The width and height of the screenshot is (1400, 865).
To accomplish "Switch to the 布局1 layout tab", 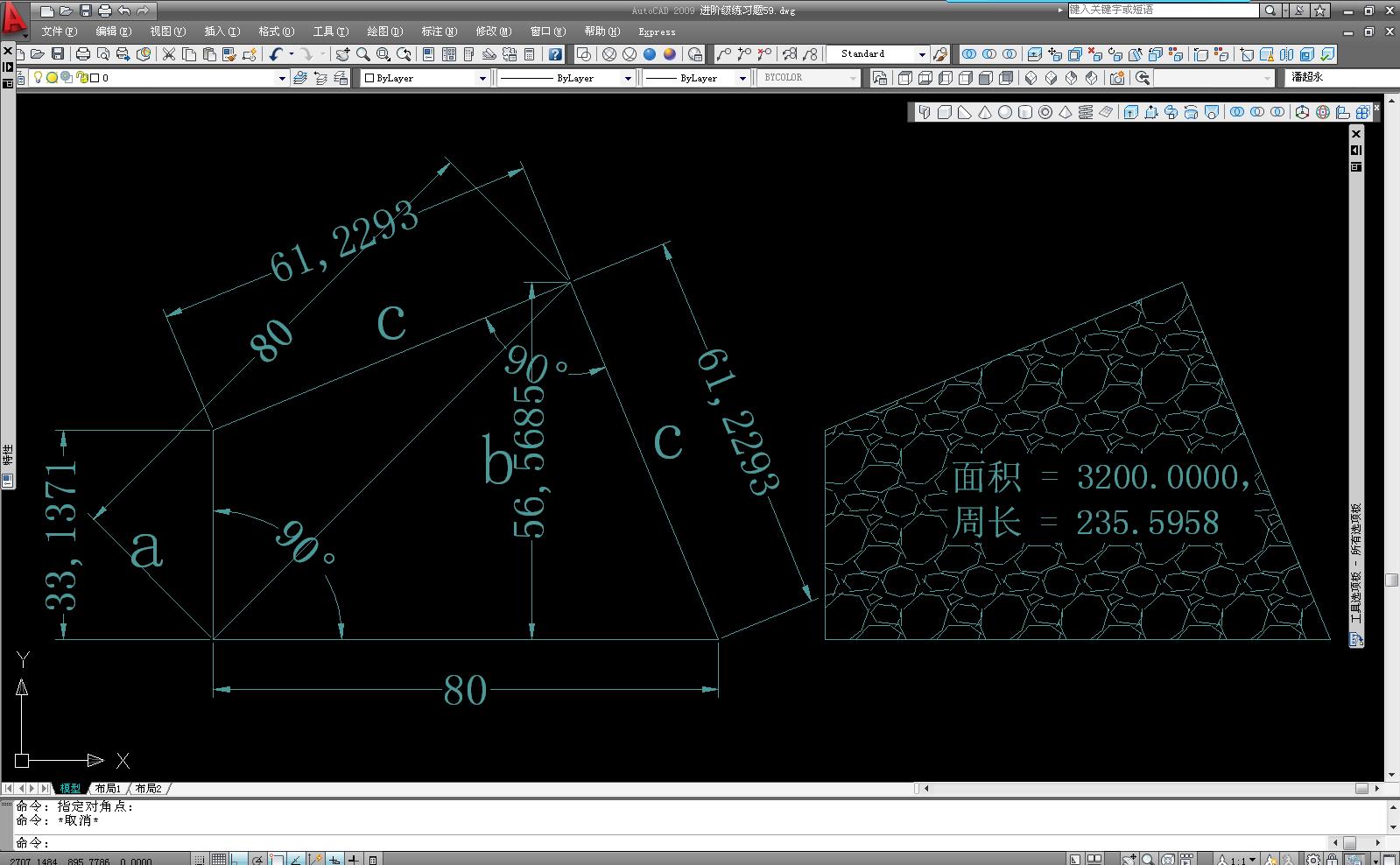I will pyautogui.click(x=108, y=789).
